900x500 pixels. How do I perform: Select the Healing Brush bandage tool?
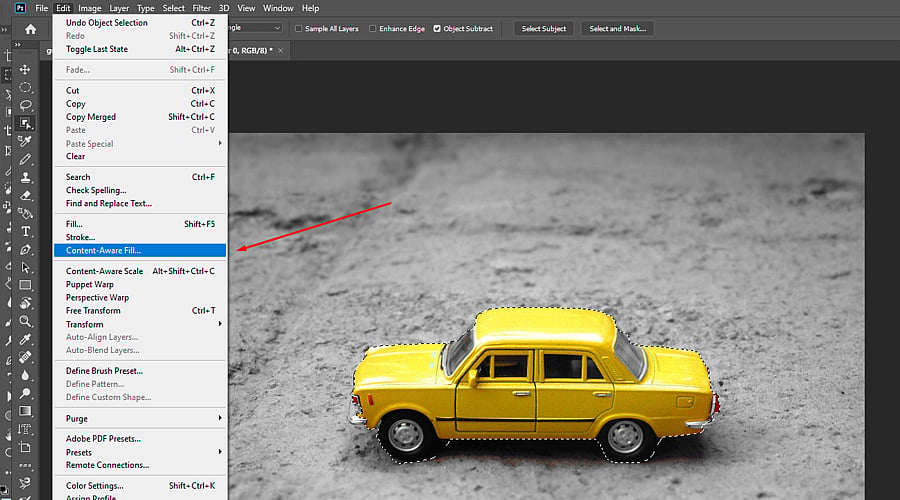(x=25, y=357)
